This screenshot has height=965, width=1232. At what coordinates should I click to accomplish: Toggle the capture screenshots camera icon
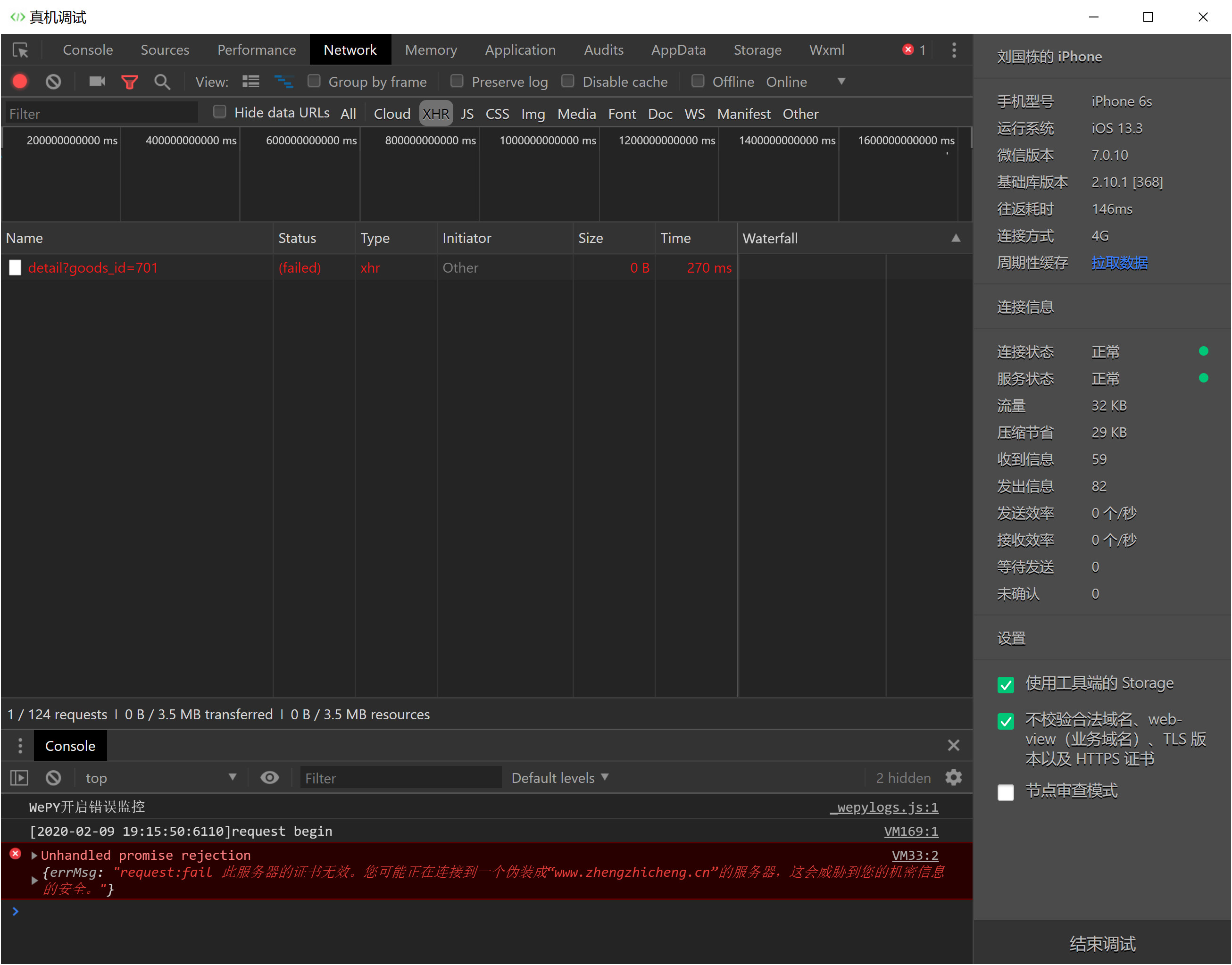(x=97, y=82)
